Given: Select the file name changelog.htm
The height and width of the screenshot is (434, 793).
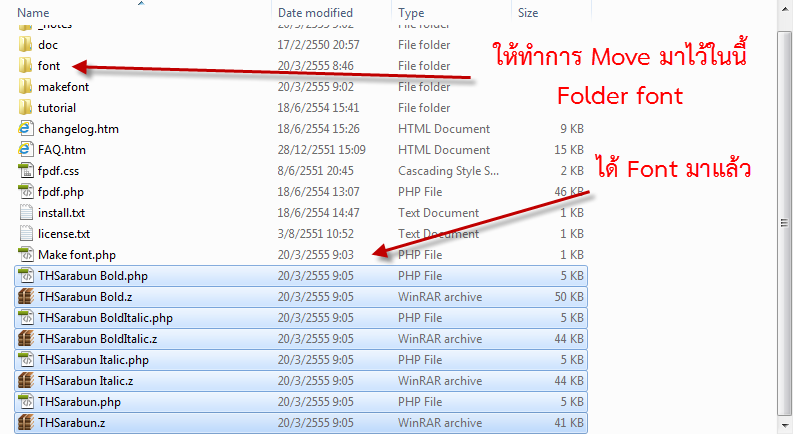Looking at the screenshot, I should pos(78,129).
